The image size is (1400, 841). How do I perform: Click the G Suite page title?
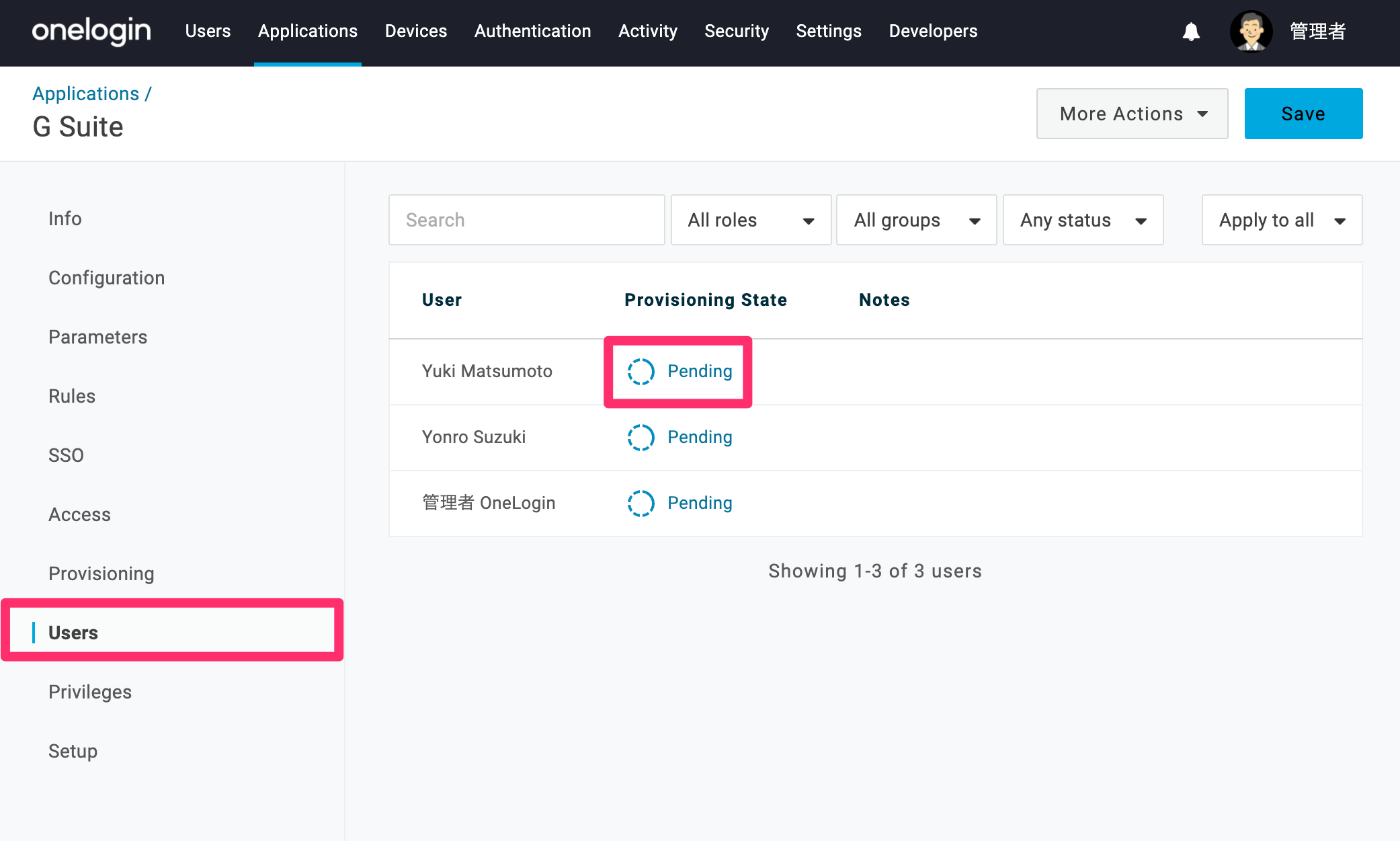[x=78, y=126]
